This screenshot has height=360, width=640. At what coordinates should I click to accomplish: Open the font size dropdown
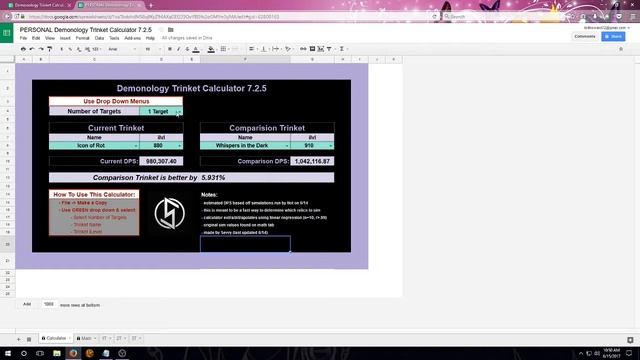tap(152, 49)
